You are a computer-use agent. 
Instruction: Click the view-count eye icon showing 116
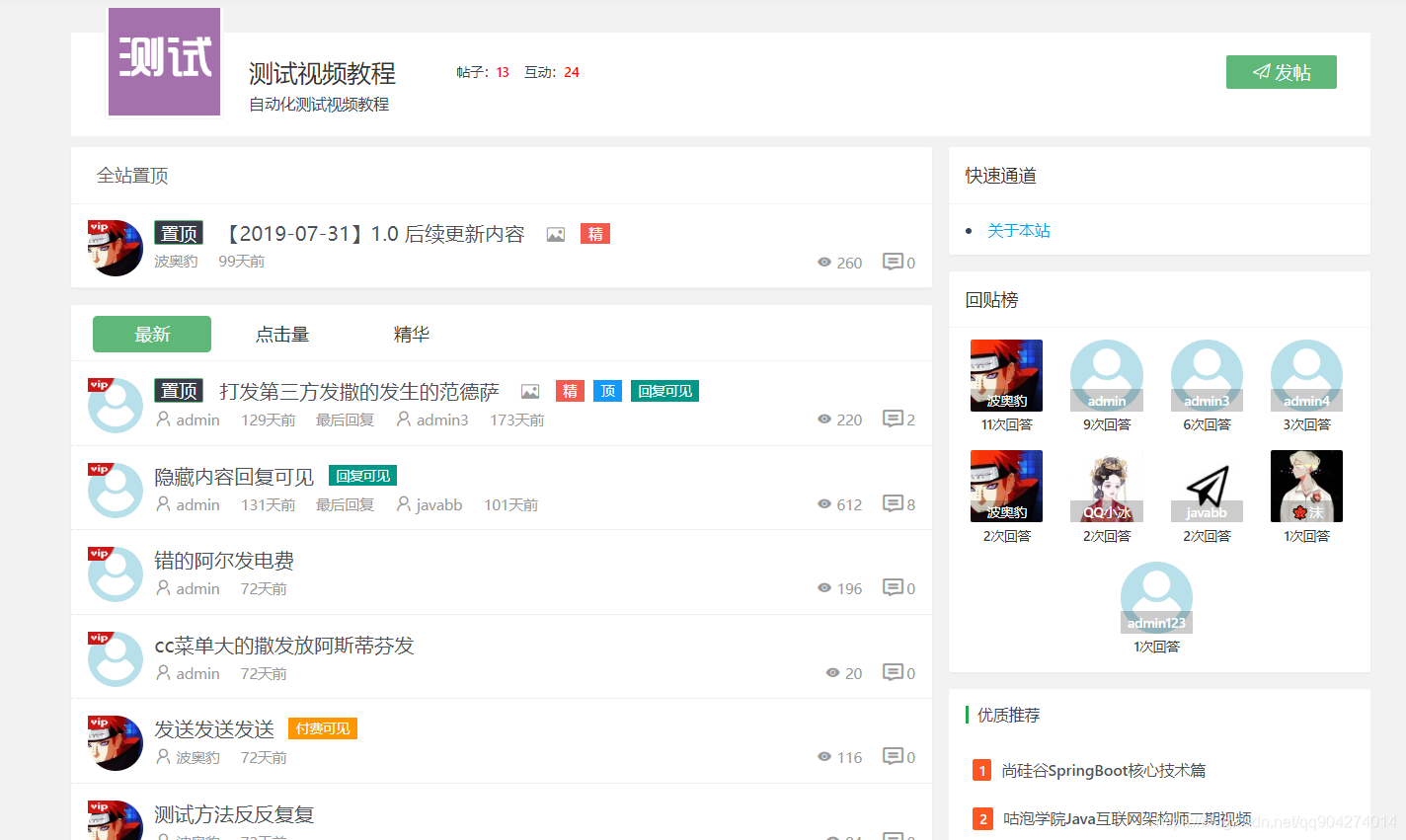click(824, 757)
